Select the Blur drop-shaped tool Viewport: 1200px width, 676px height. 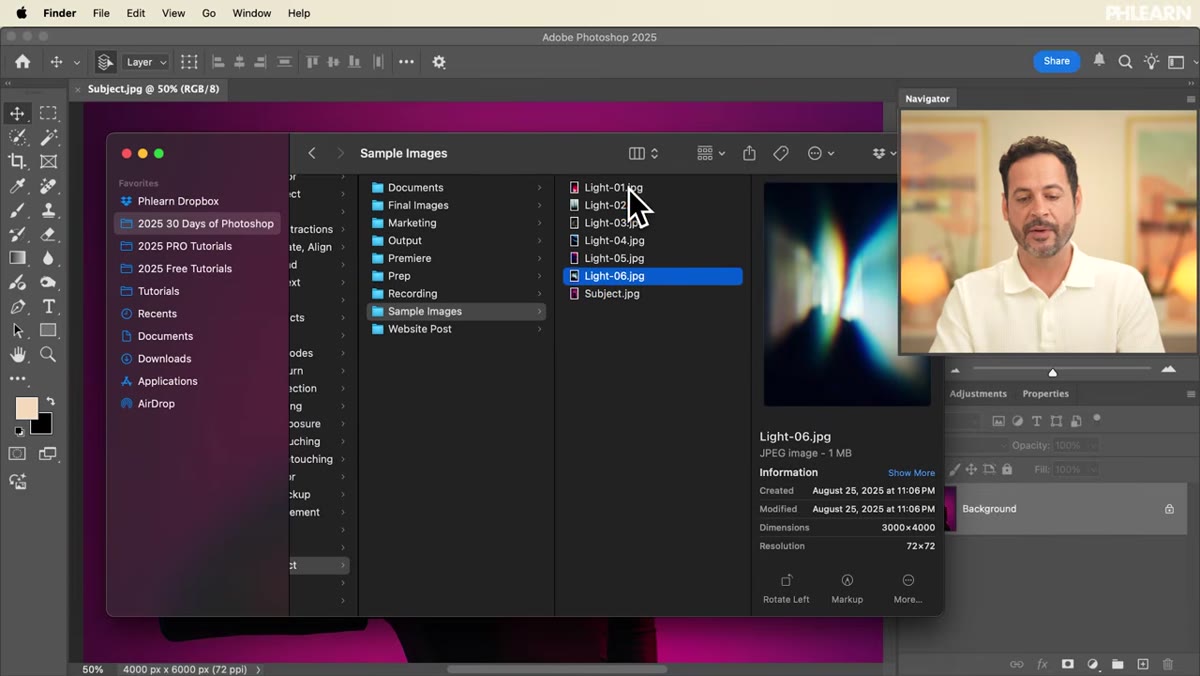click(x=48, y=258)
